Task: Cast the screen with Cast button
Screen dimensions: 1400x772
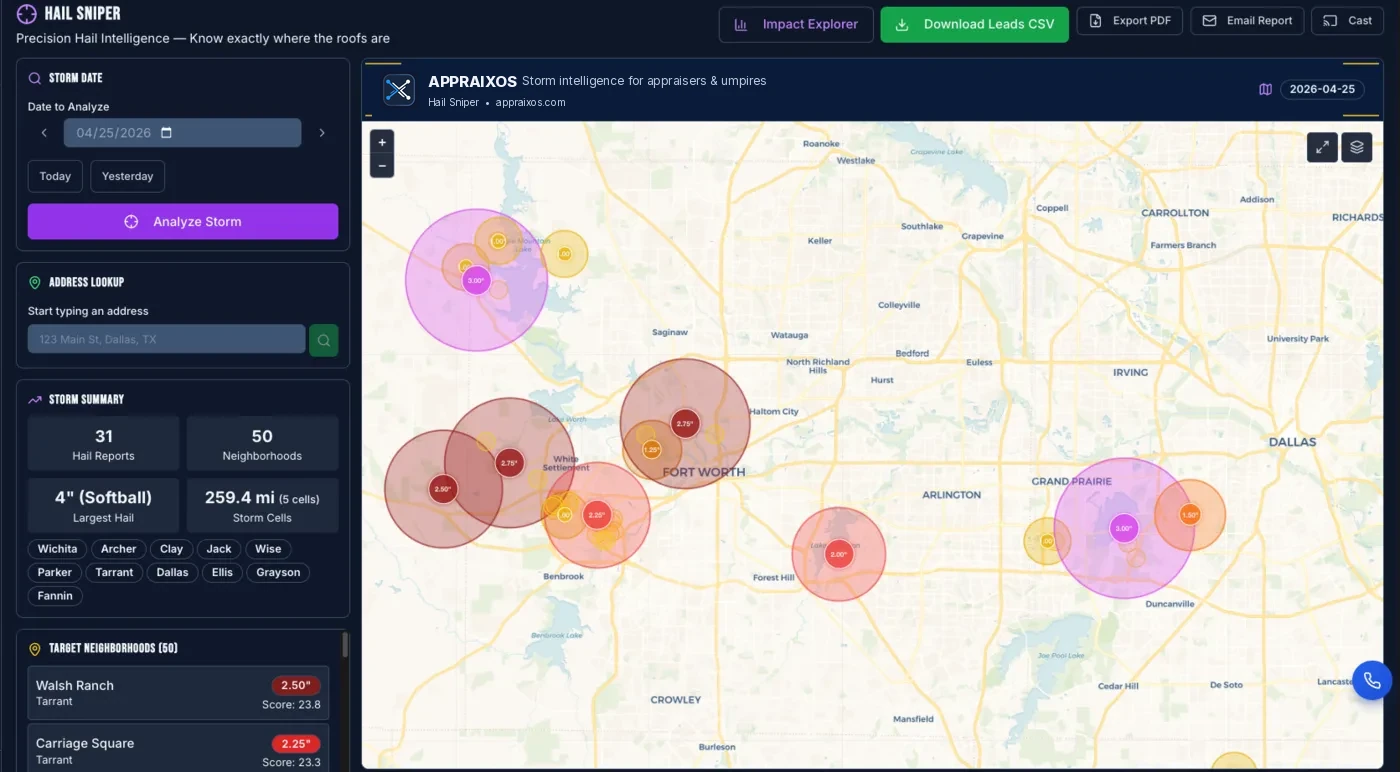Action: click(1346, 21)
